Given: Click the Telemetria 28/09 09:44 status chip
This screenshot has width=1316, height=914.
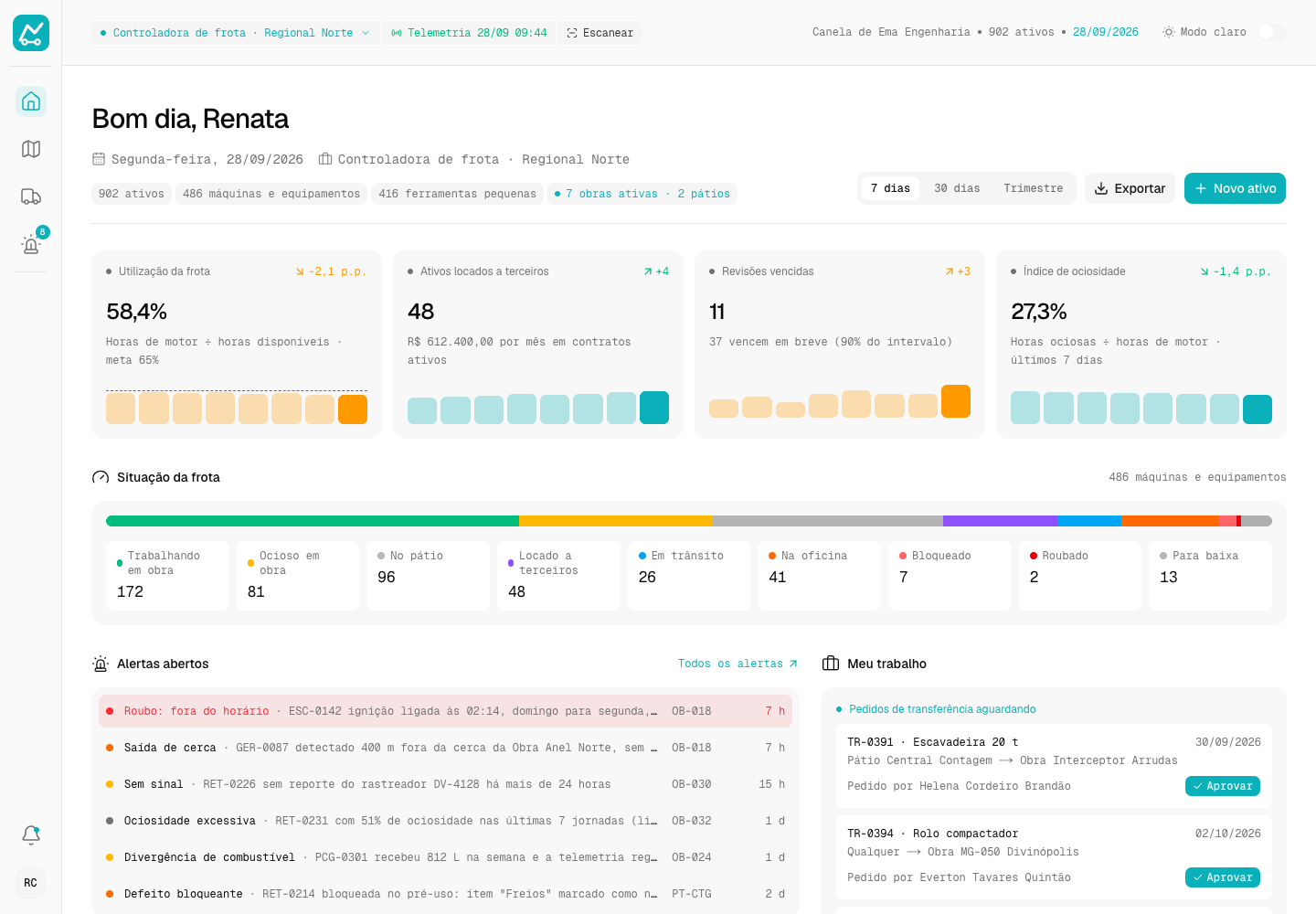Looking at the screenshot, I should click(469, 33).
